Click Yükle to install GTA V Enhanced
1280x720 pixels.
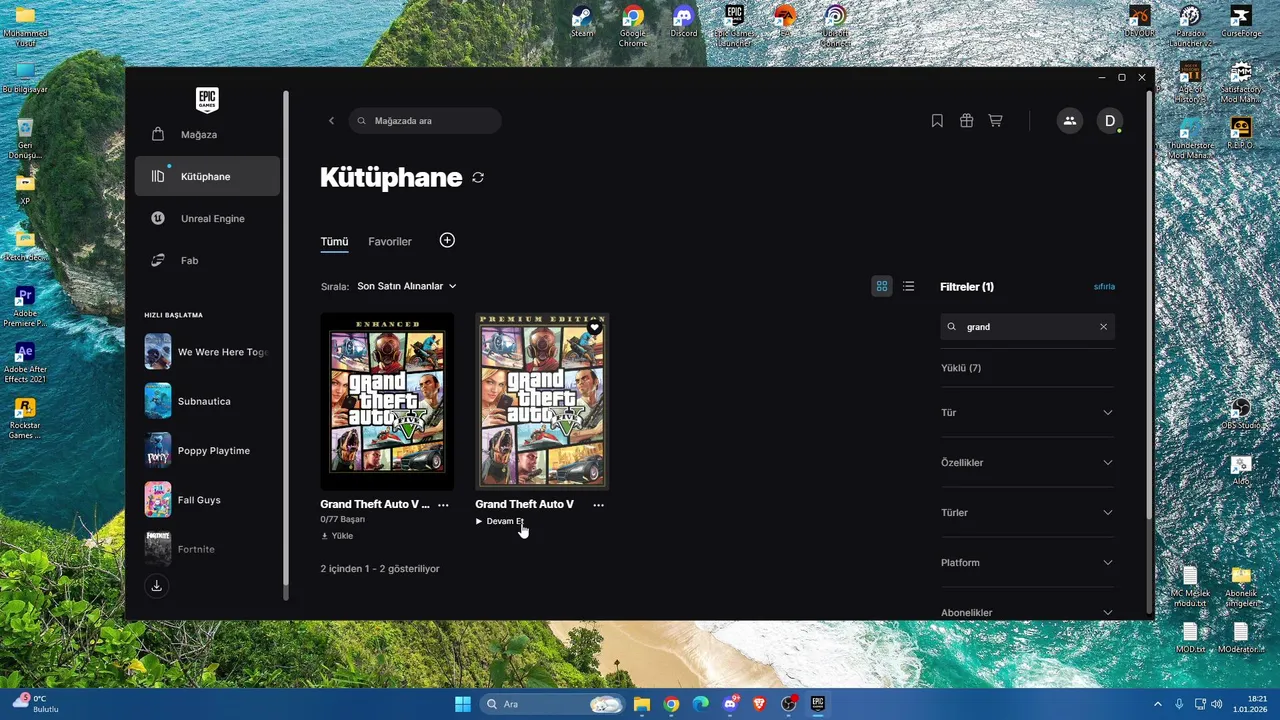(x=337, y=536)
